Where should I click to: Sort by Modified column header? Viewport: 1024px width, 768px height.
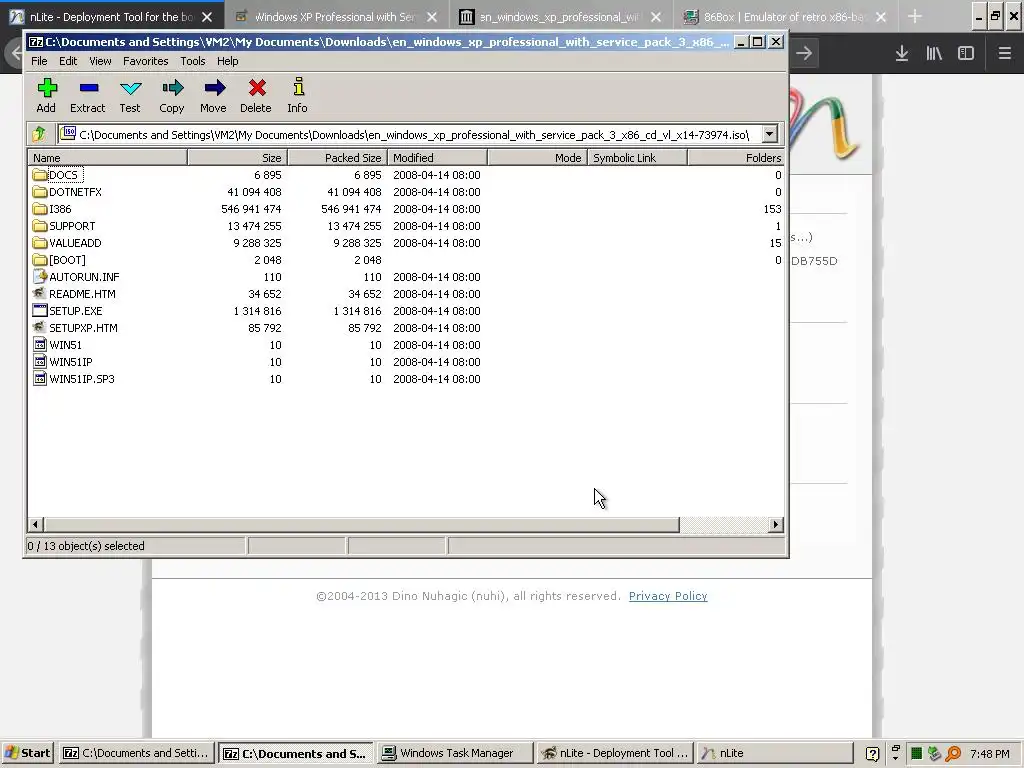(438, 158)
